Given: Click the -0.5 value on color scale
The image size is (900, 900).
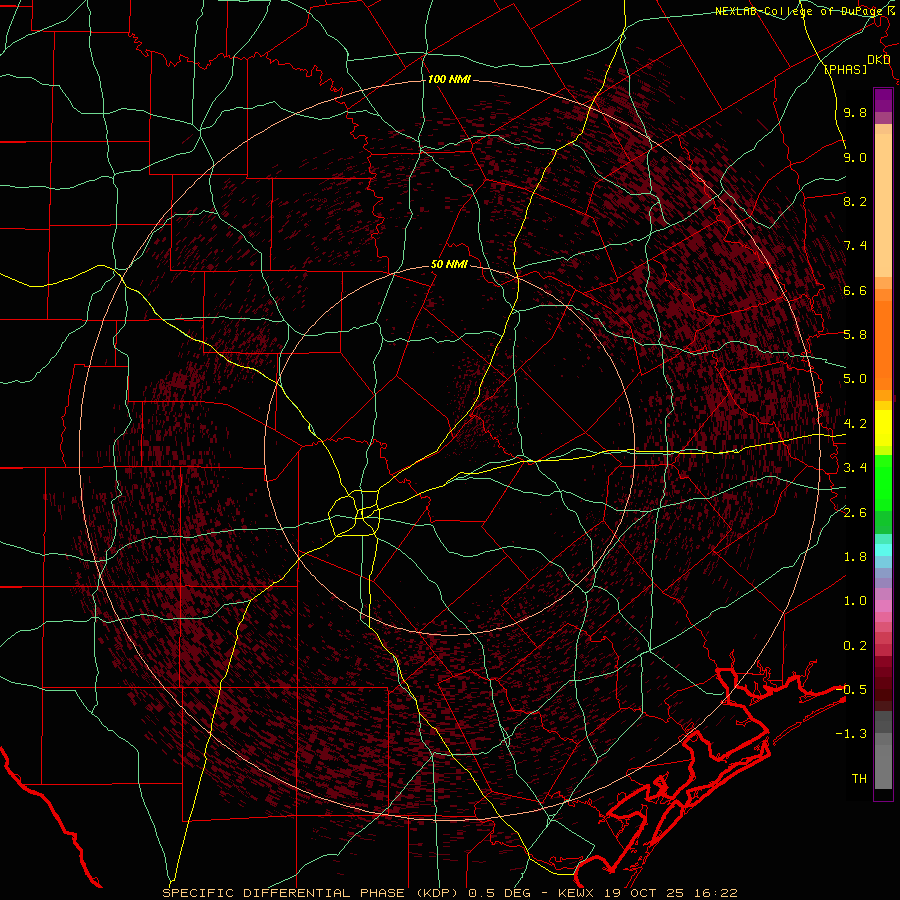Looking at the screenshot, I should click(852, 690).
